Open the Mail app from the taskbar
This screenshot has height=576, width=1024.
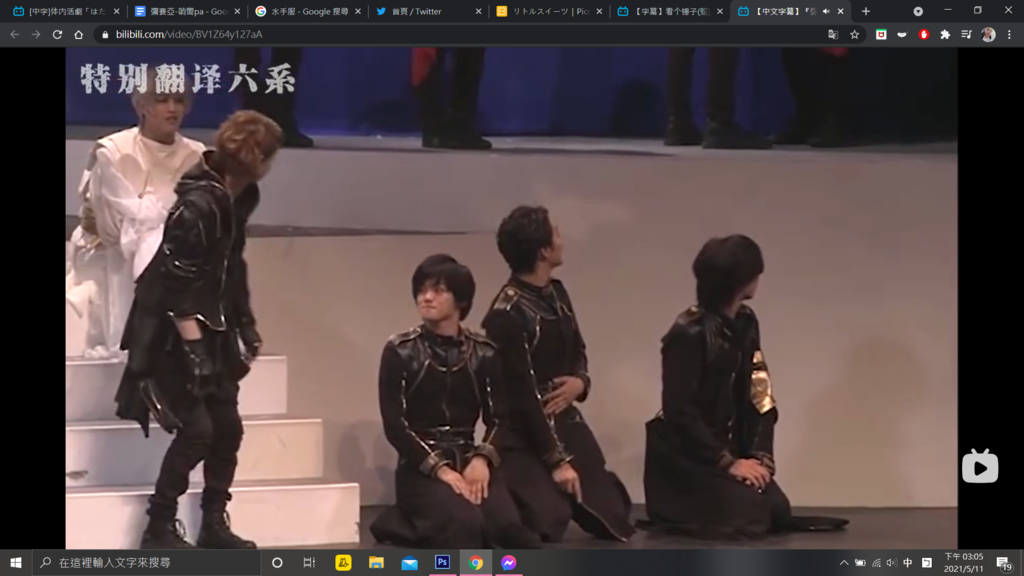tap(409, 562)
